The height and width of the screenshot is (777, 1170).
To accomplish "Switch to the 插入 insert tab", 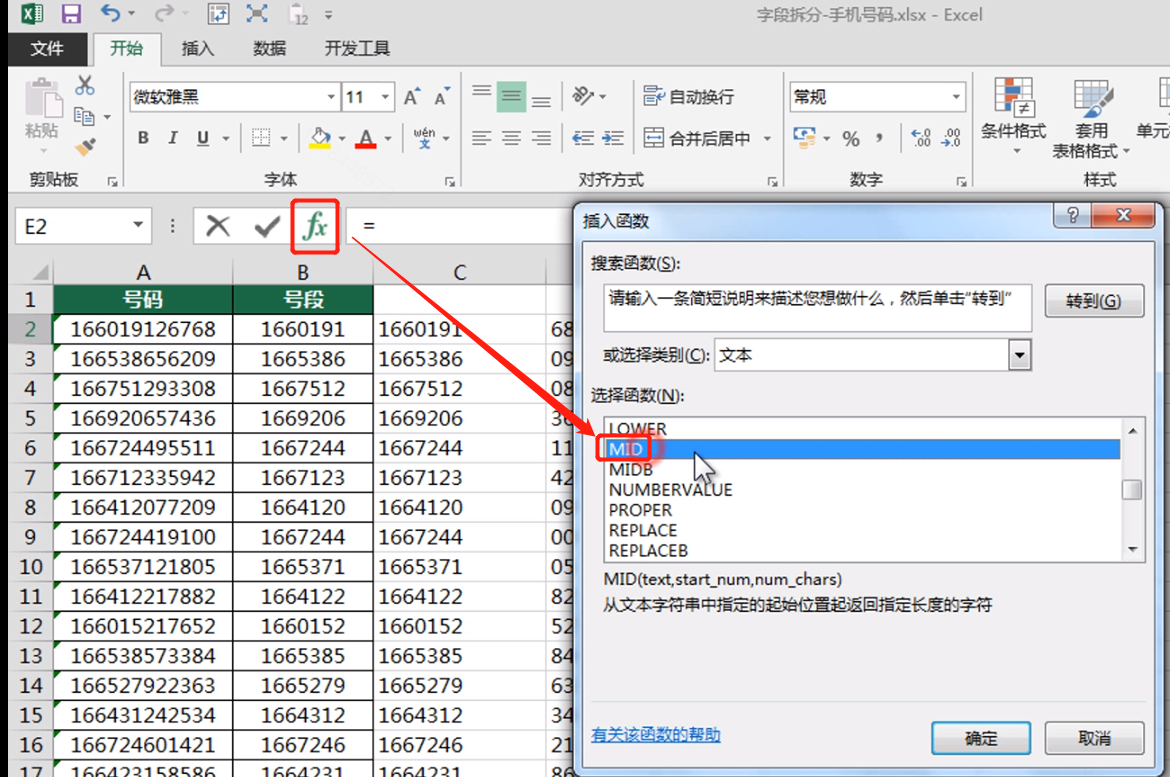I will coord(198,49).
